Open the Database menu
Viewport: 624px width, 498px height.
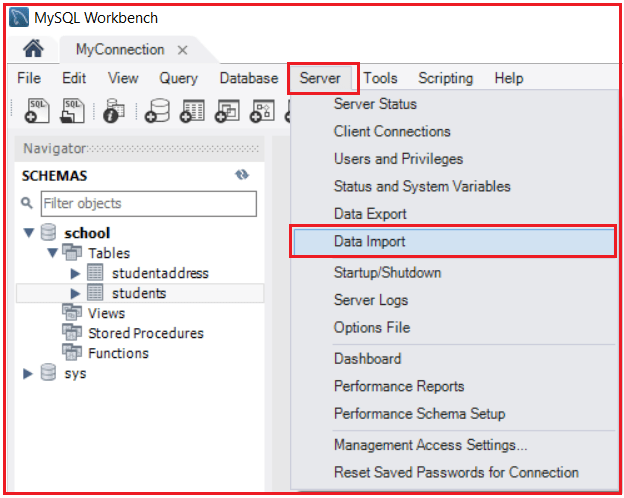249,78
